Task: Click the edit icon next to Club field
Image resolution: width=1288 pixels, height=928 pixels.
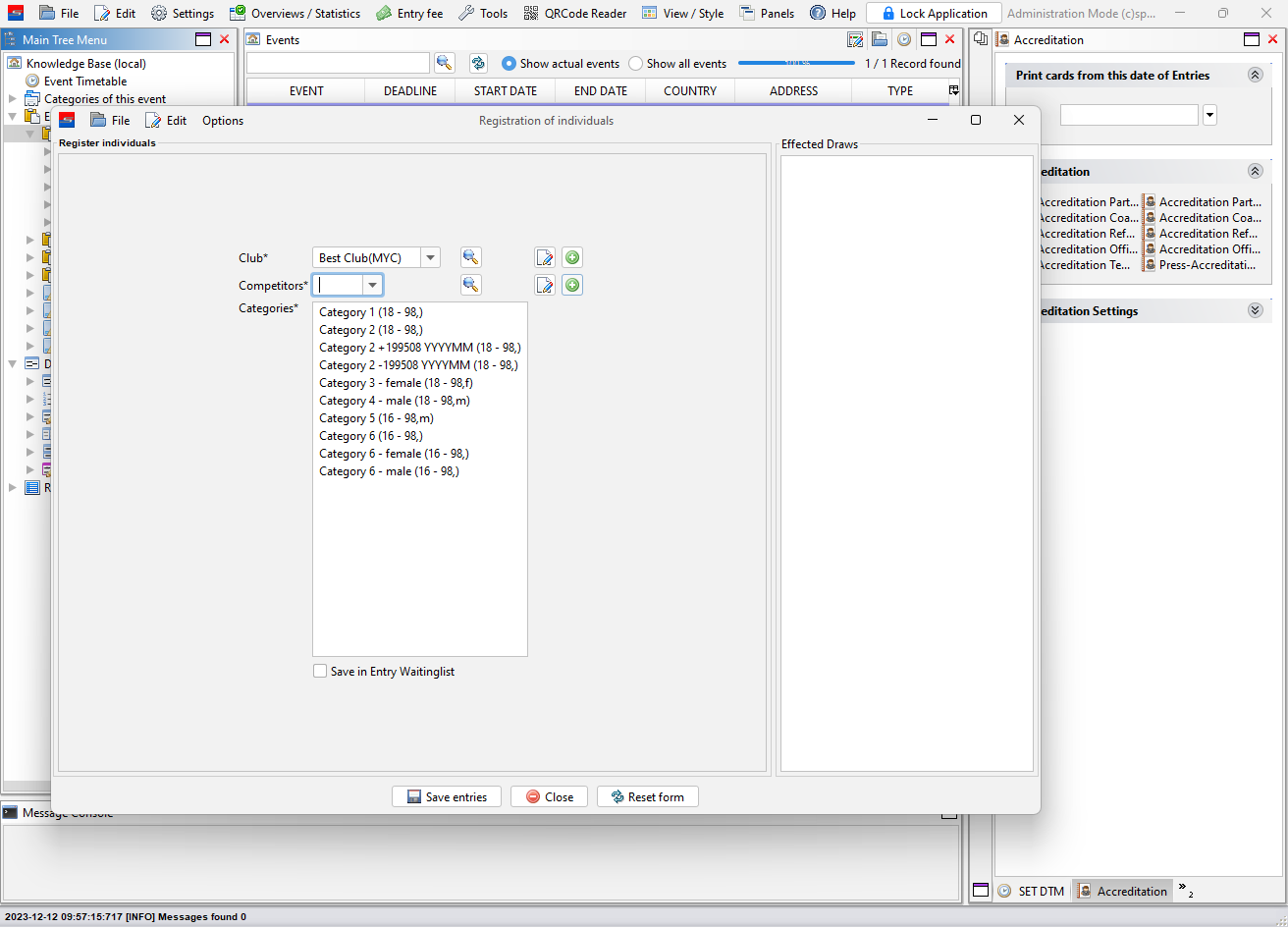Action: click(x=545, y=257)
